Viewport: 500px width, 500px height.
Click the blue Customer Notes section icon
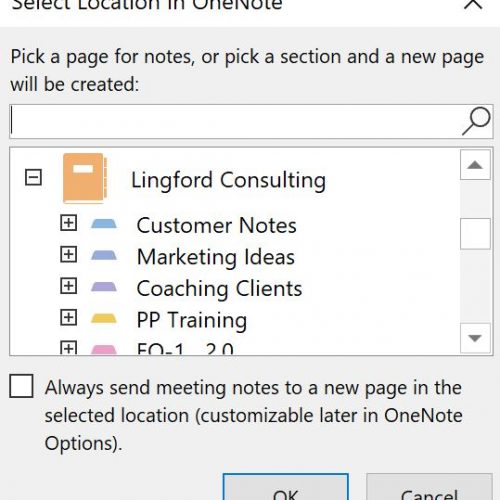[104, 224]
